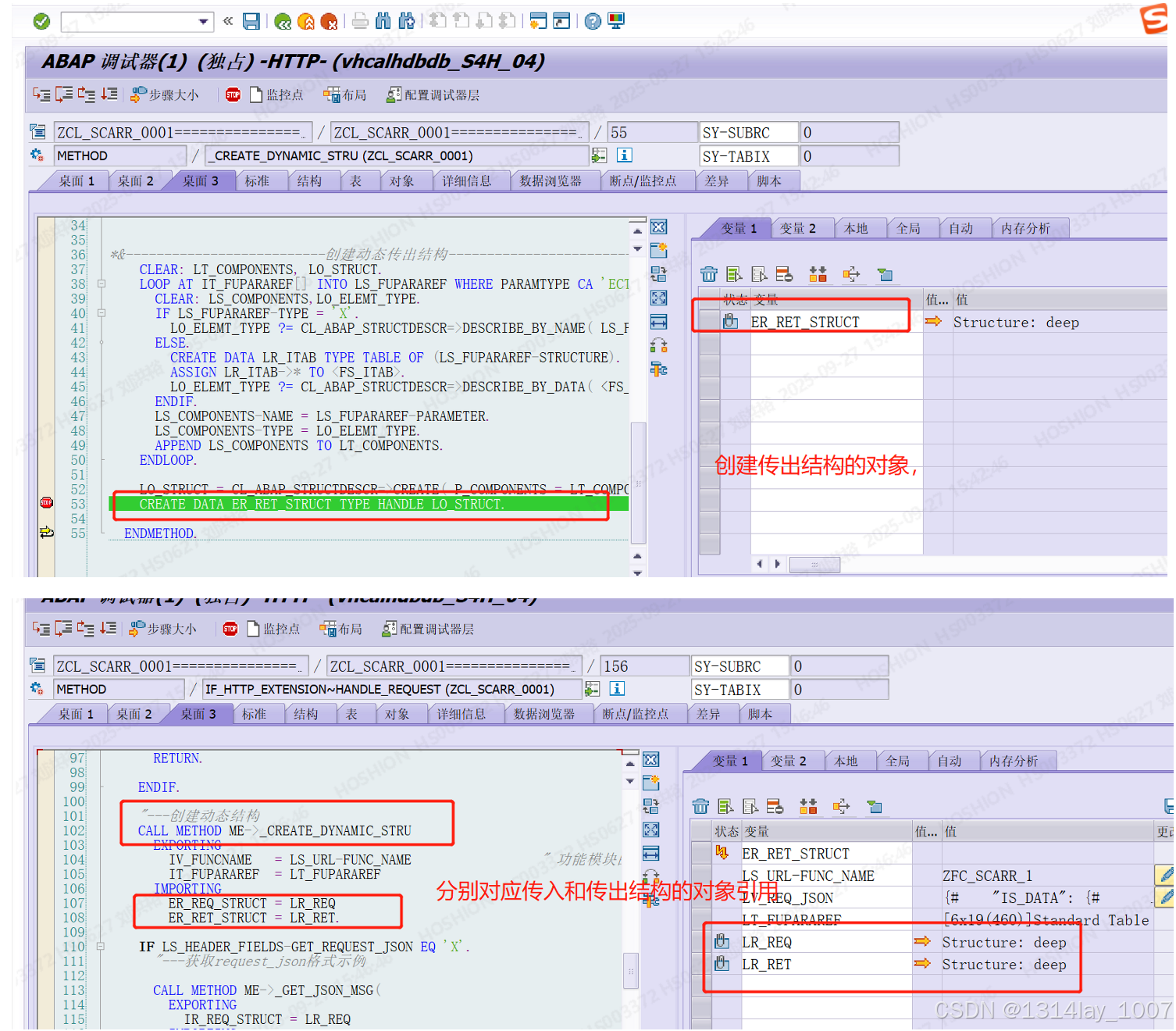
Task: Select 脚本 tab in upper debugger
Action: point(769,181)
